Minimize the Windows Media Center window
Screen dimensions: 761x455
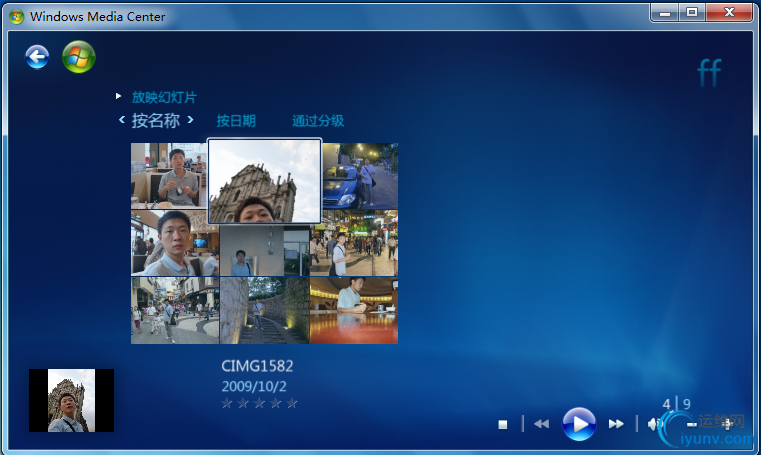tap(665, 13)
